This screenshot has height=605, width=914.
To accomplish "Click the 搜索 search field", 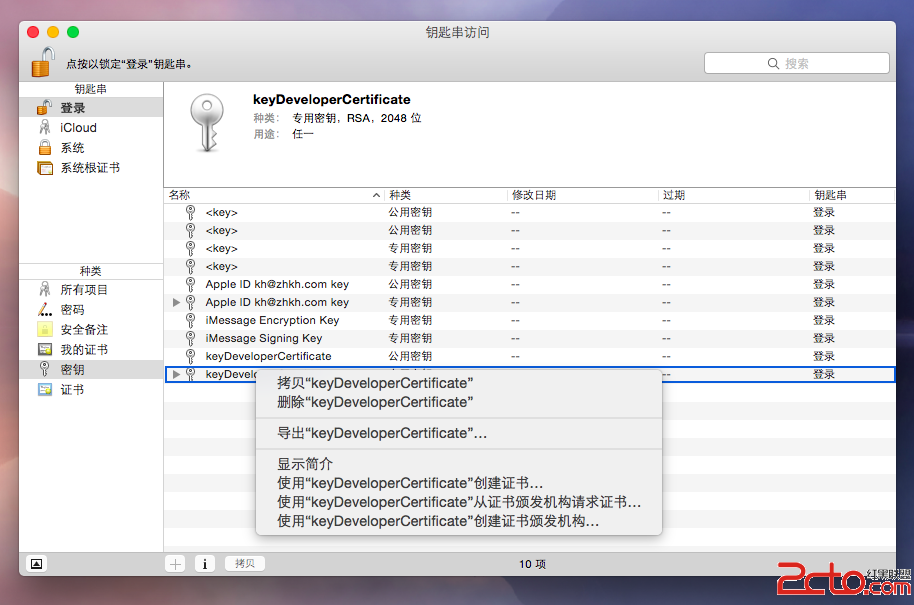I will click(x=796, y=63).
